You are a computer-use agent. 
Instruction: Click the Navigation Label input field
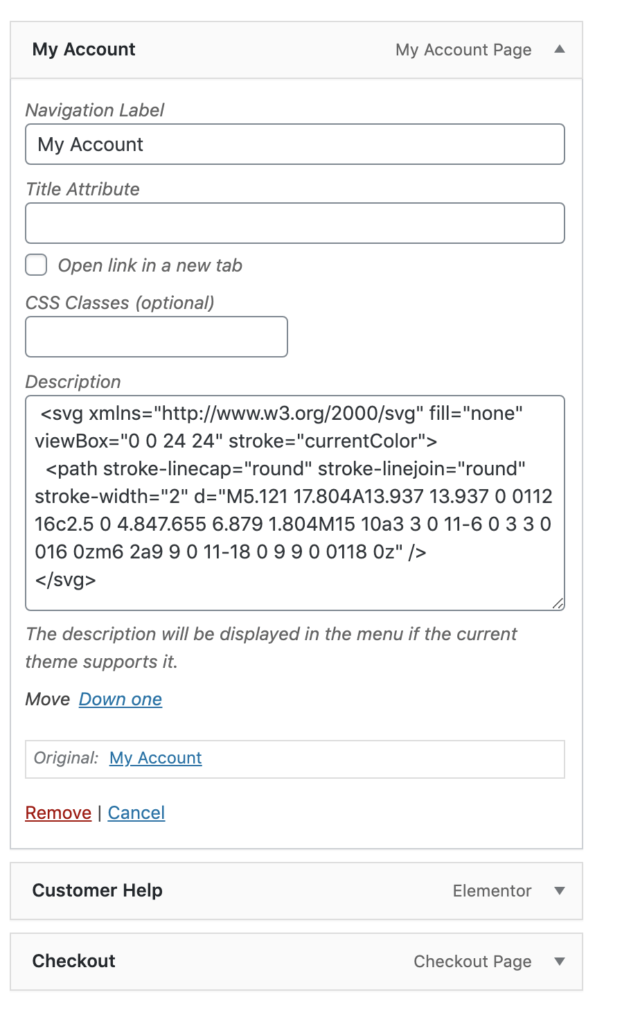(x=294, y=144)
